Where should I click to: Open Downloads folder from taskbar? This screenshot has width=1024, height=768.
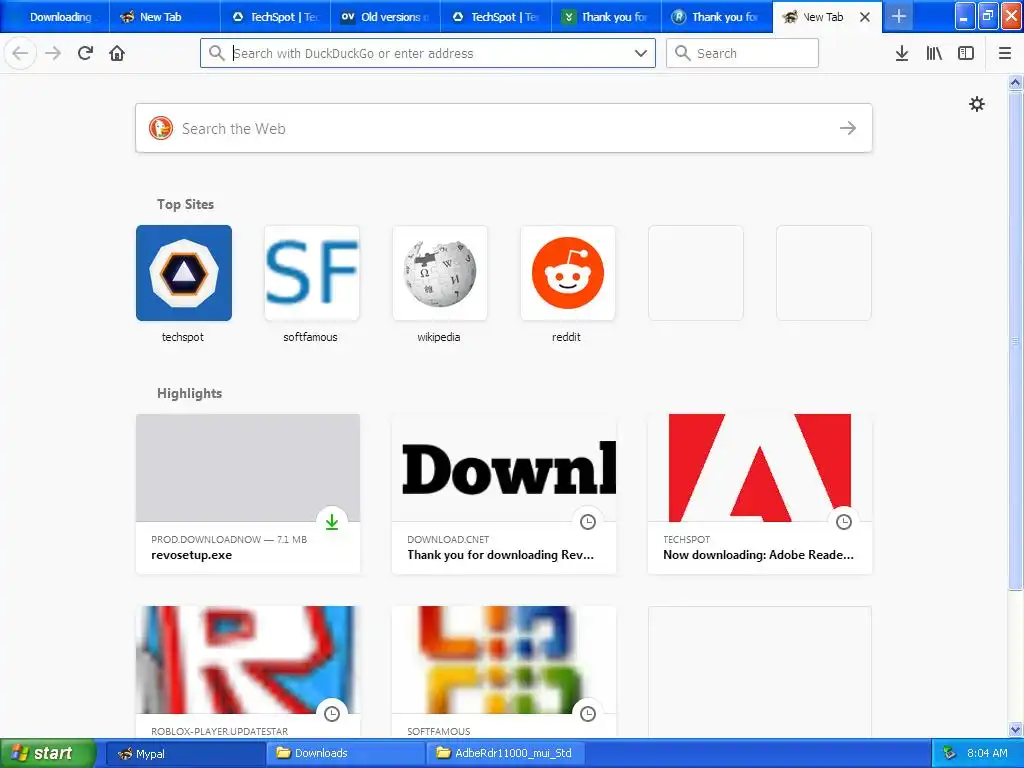coord(345,753)
